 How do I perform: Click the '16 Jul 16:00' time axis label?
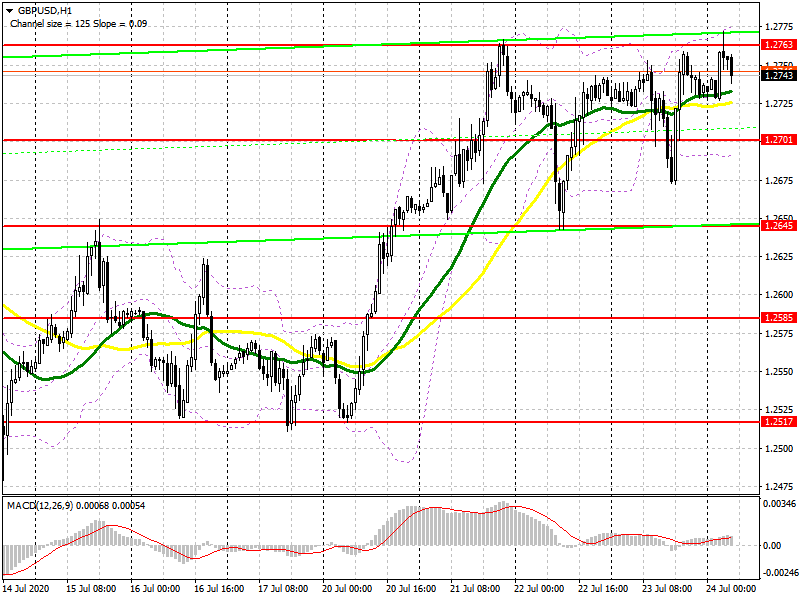219,588
